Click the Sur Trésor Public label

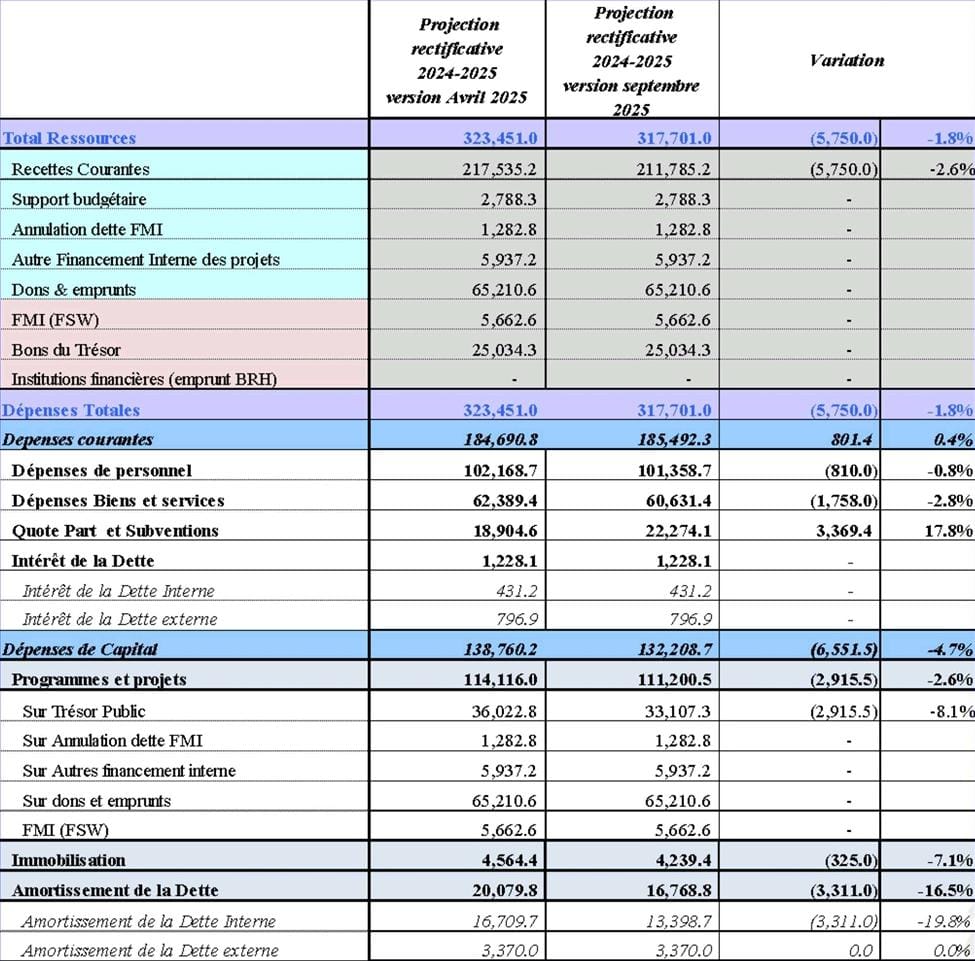[84, 711]
